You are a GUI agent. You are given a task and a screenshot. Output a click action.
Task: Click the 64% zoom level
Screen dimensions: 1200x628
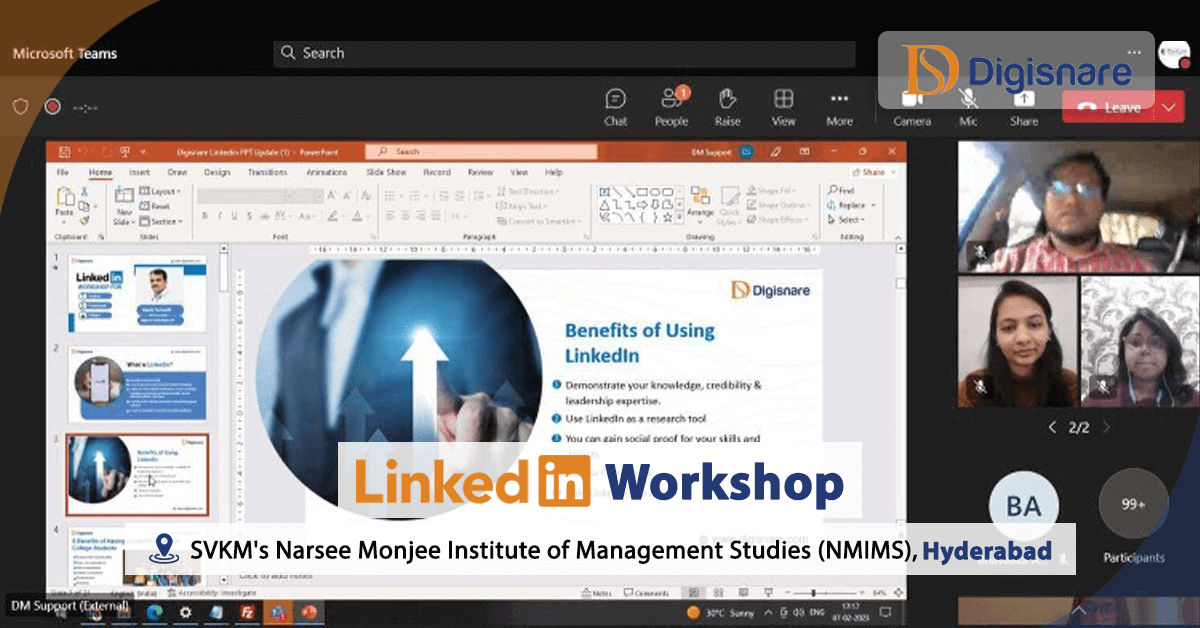tap(881, 593)
